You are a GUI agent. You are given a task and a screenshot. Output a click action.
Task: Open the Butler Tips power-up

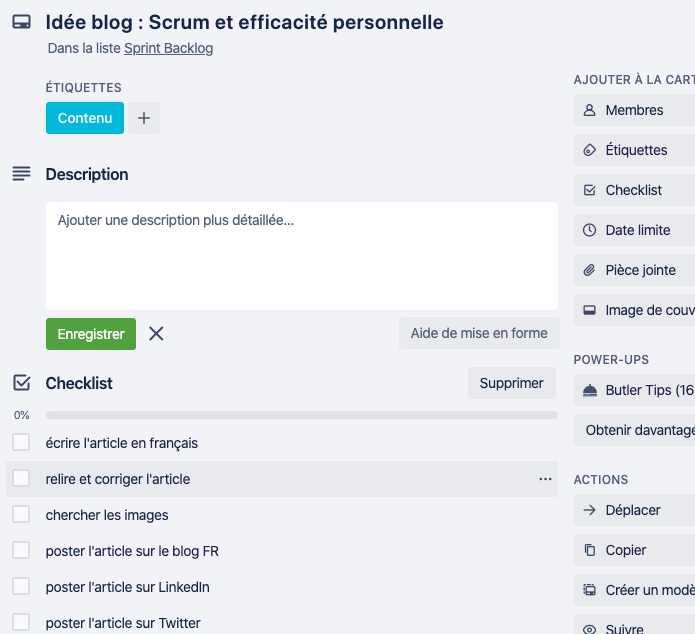[x=634, y=390]
